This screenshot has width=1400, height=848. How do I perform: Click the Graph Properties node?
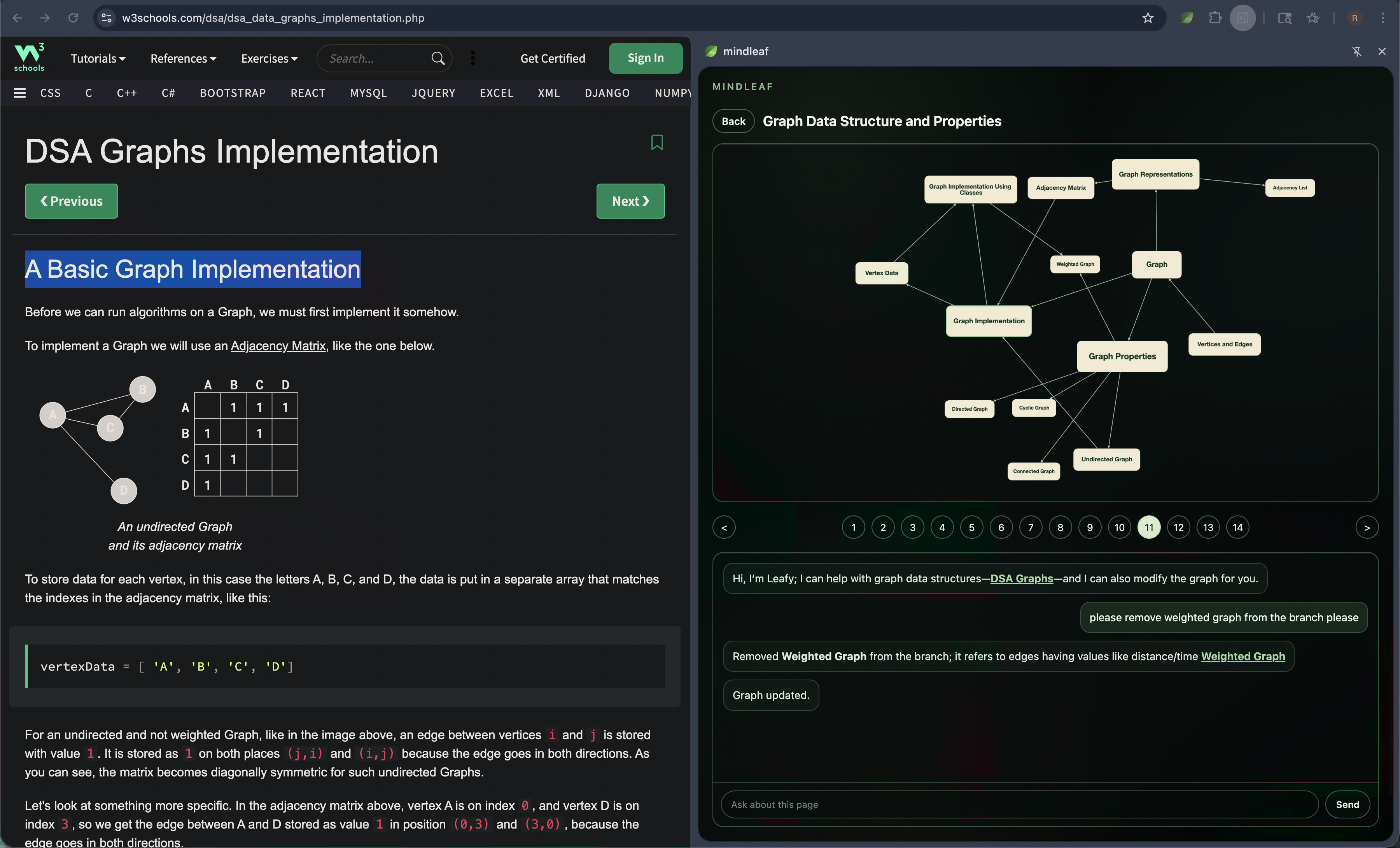pyautogui.click(x=1122, y=356)
